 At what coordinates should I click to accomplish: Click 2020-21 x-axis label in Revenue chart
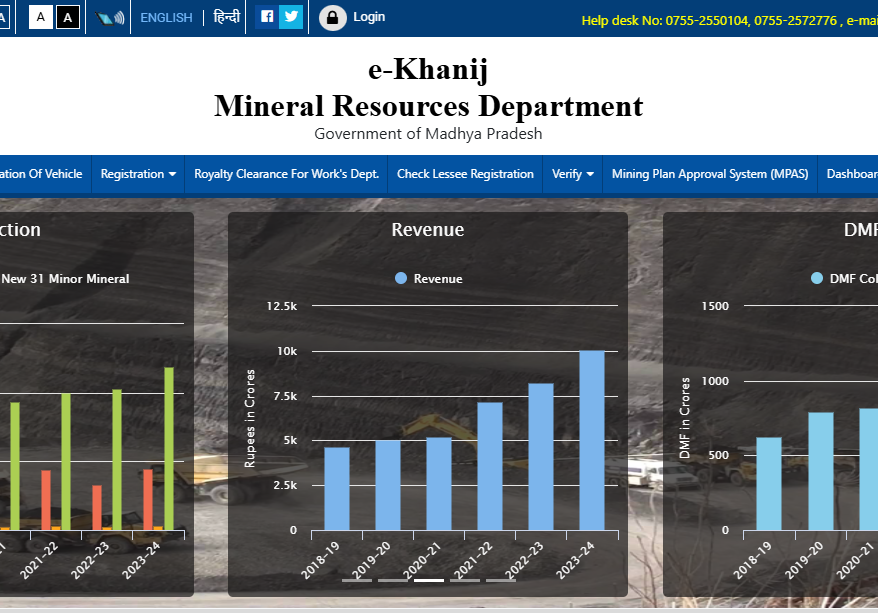(422, 560)
